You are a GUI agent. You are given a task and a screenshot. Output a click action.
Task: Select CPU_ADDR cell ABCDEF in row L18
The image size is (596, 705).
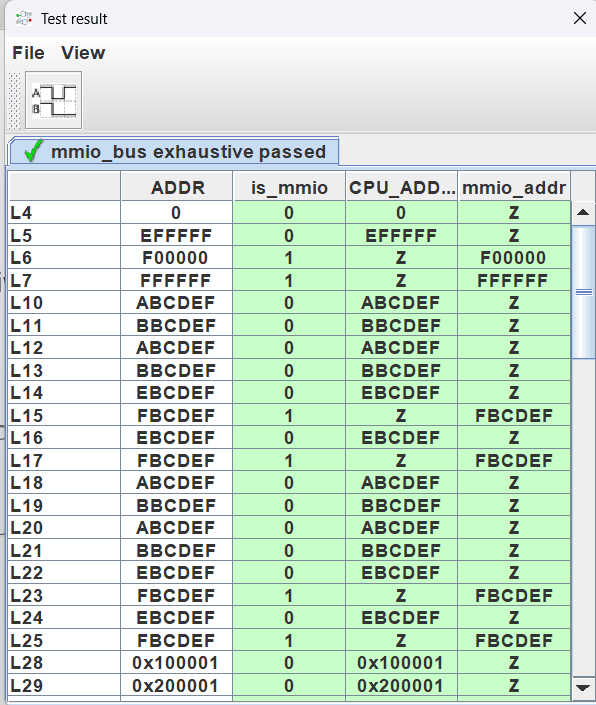click(401, 482)
